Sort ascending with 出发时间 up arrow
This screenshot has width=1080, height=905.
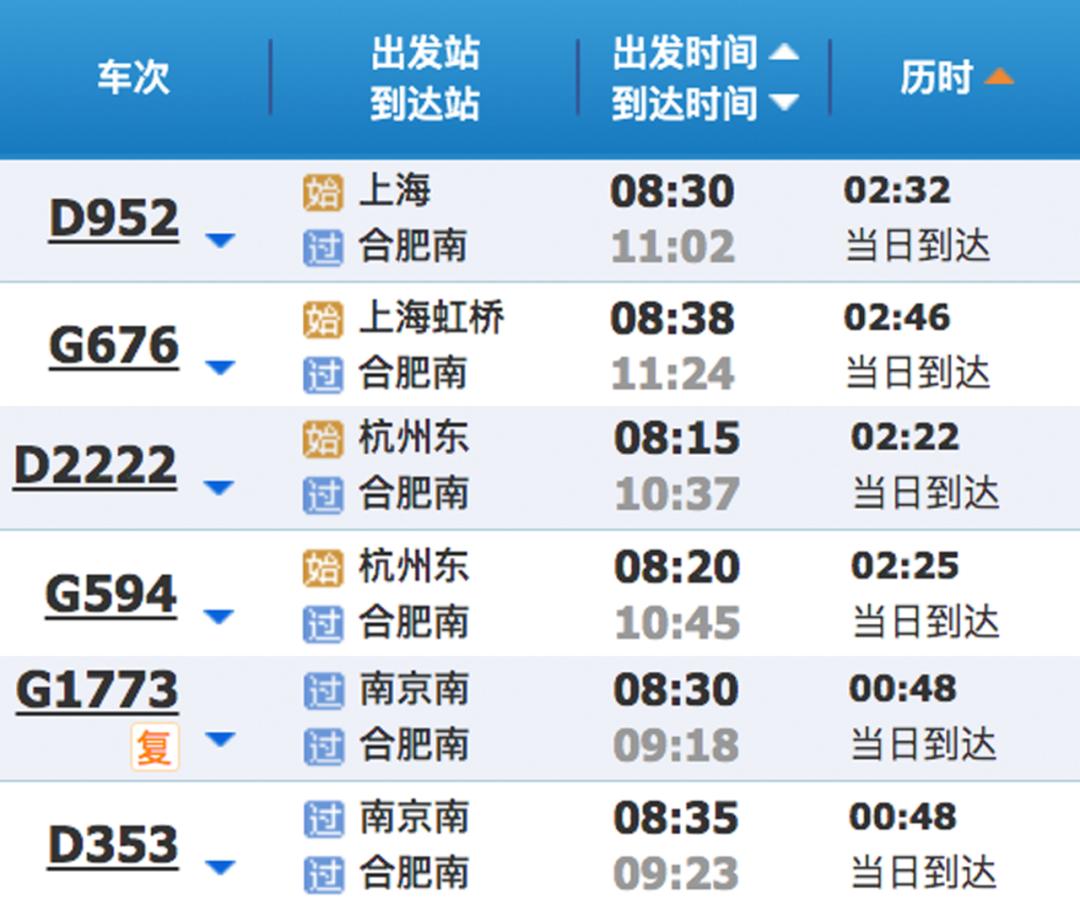click(784, 52)
